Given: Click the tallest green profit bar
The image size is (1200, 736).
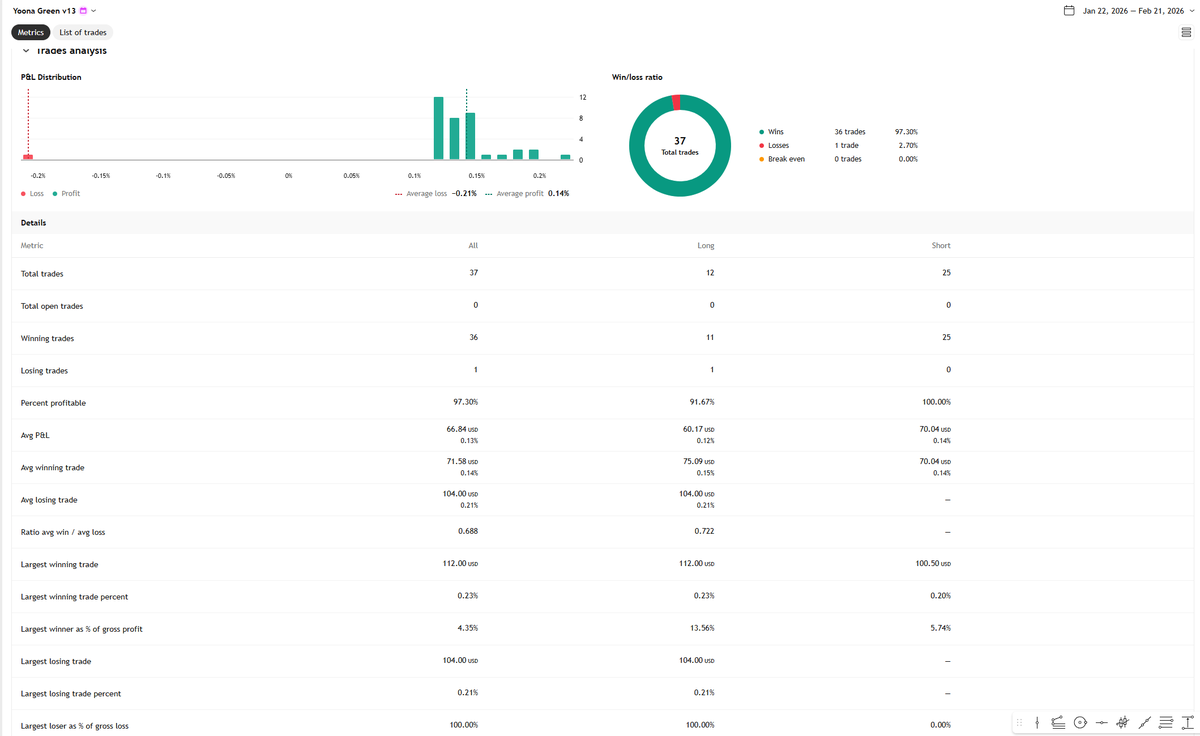Looking at the screenshot, I should (438, 128).
